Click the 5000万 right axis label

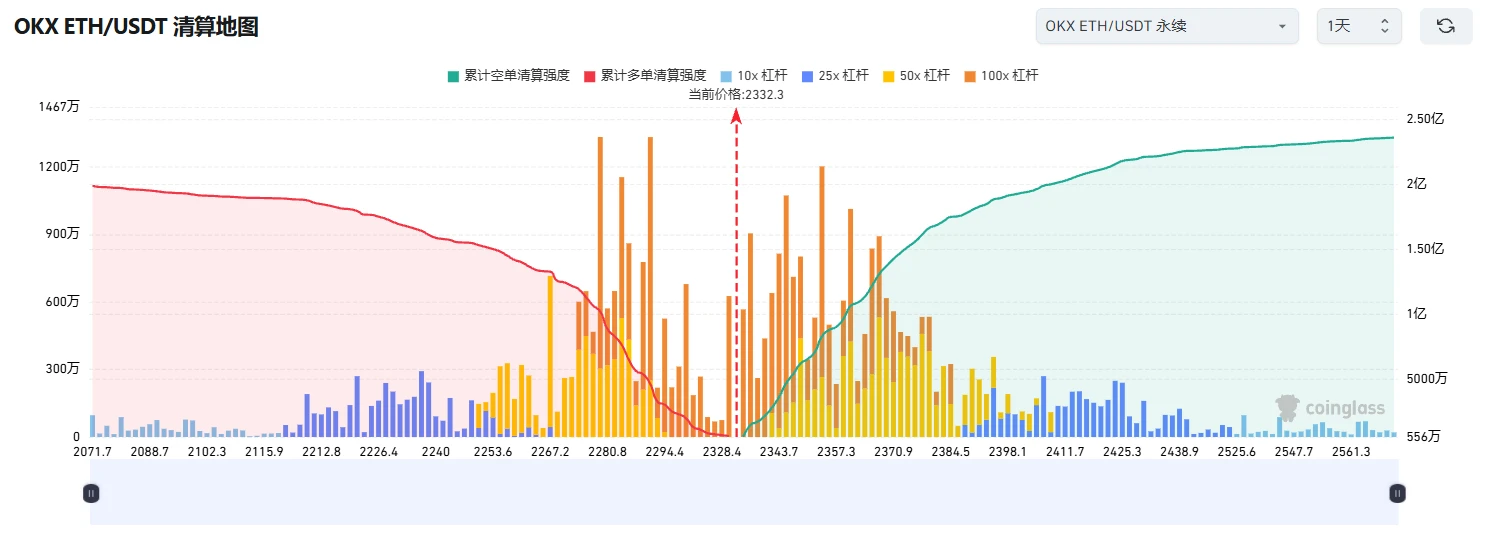1427,379
